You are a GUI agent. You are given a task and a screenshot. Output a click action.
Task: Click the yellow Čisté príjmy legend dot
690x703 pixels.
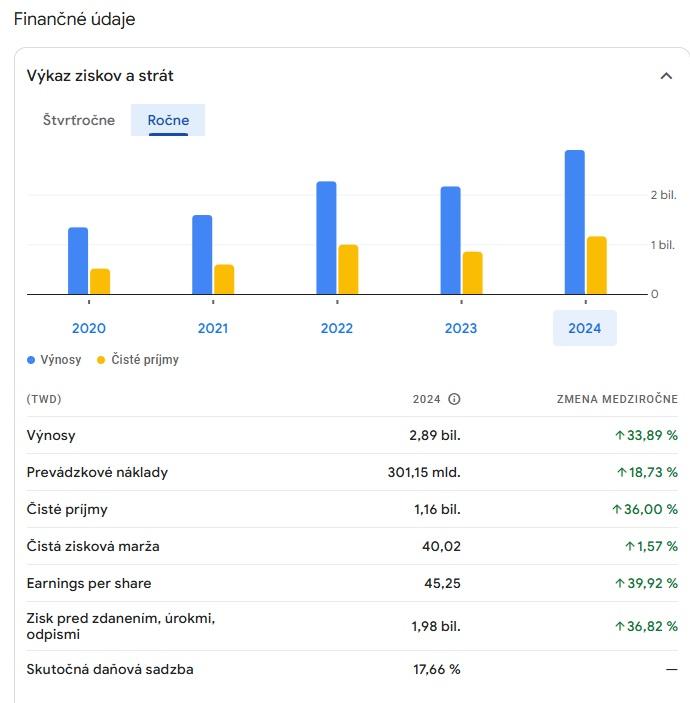point(101,360)
